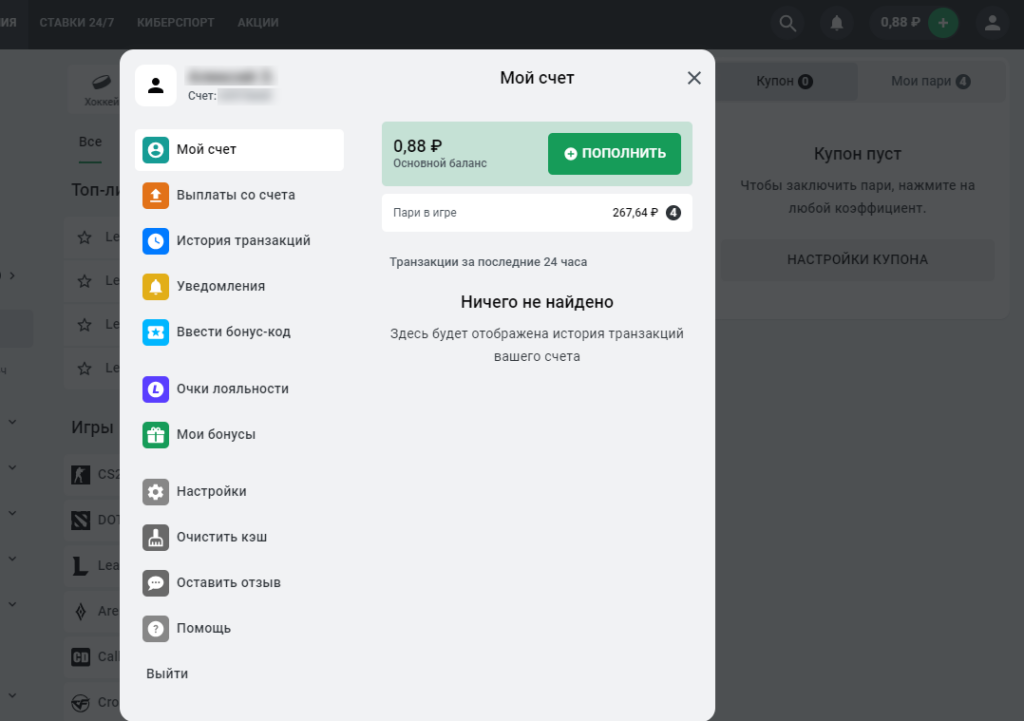Open КИБЕРСПОРТ in top navigation
This screenshot has width=1024, height=721.
[176, 23]
